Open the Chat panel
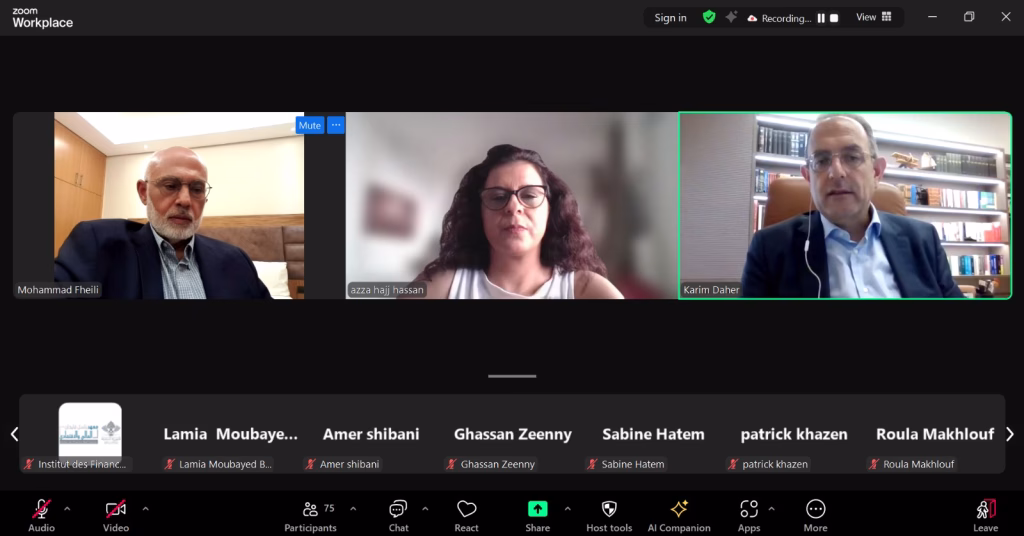Image resolution: width=1024 pixels, height=536 pixels. (x=398, y=514)
